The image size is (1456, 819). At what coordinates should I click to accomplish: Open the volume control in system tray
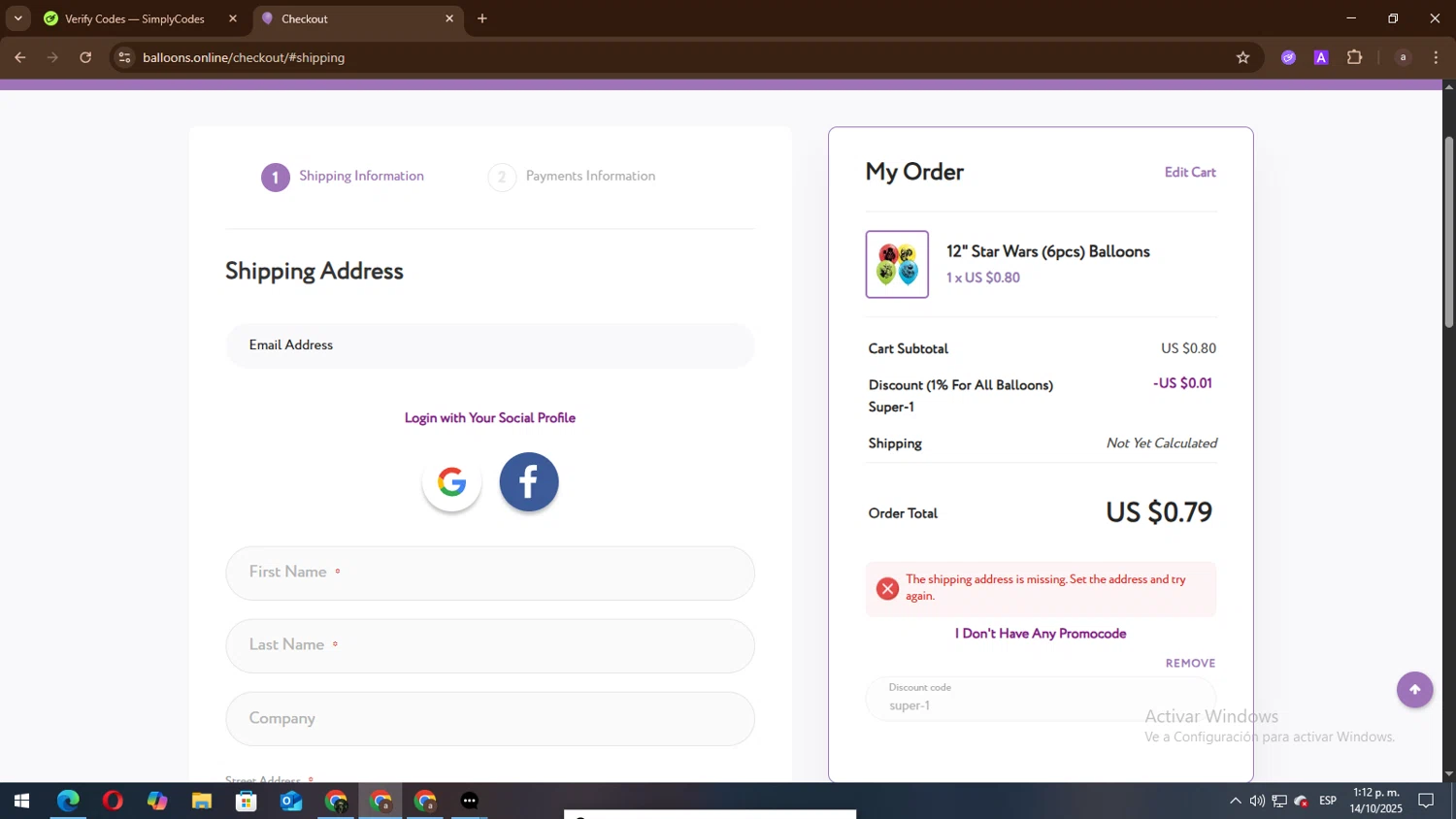(x=1257, y=801)
